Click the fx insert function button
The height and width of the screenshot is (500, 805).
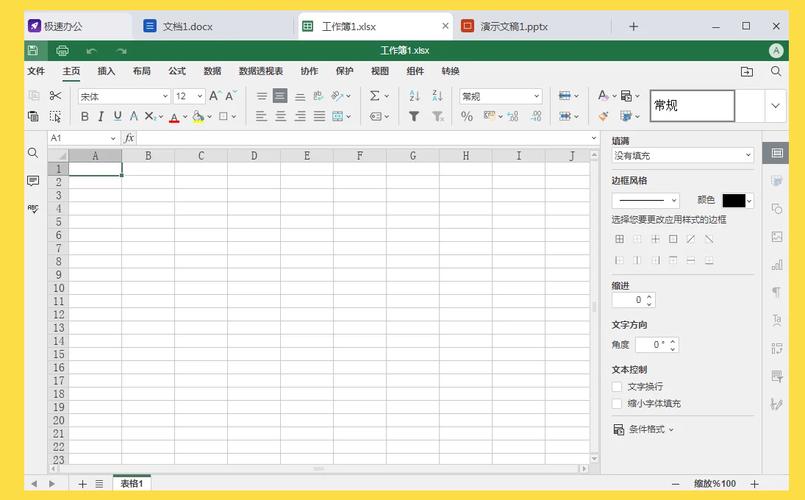[129, 138]
